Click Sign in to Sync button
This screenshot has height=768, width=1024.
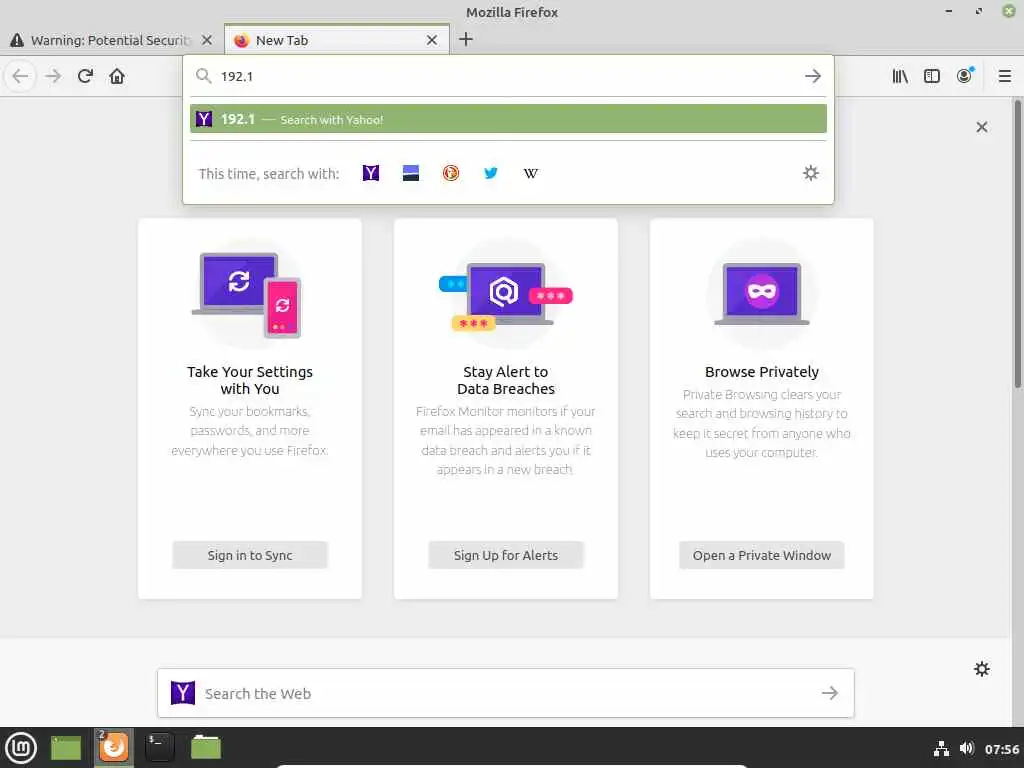tap(249, 555)
